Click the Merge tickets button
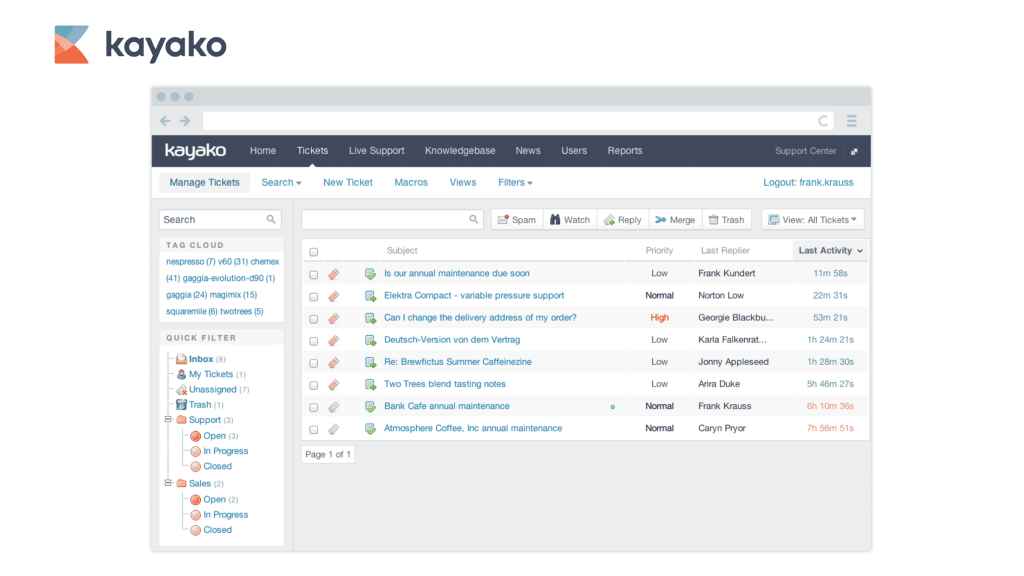 [673, 220]
